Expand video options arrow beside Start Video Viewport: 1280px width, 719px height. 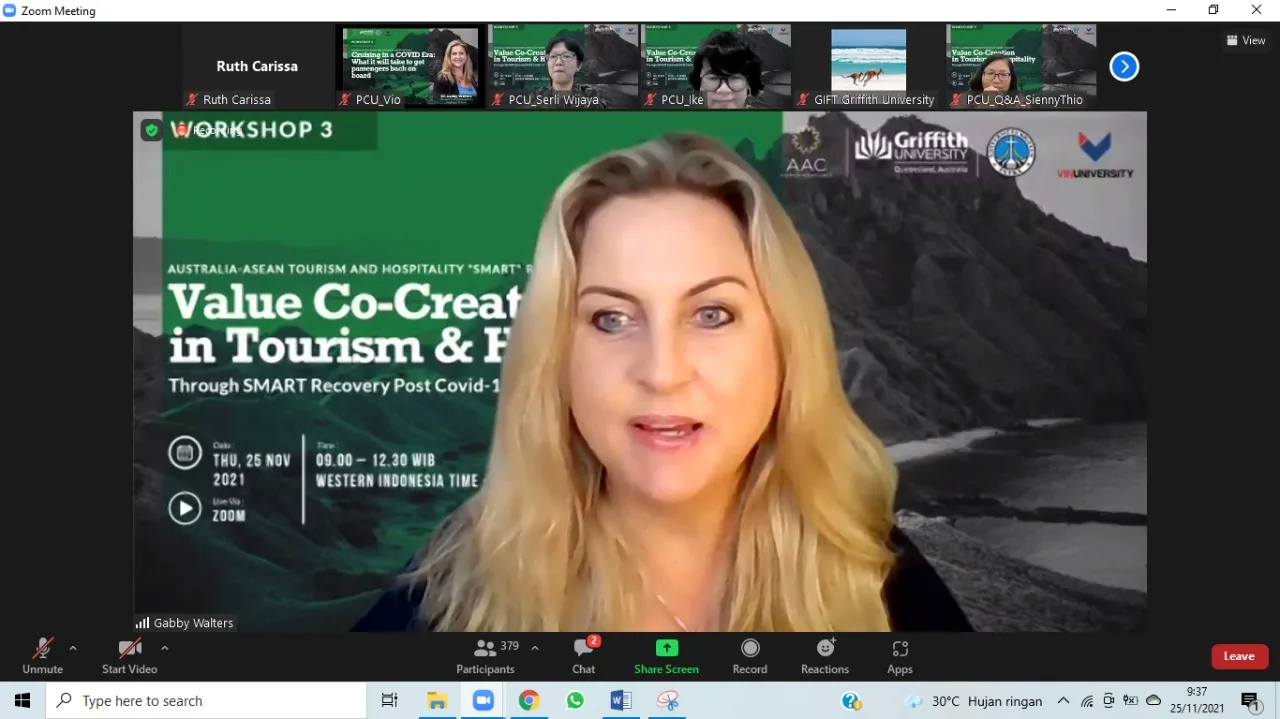tap(165, 648)
